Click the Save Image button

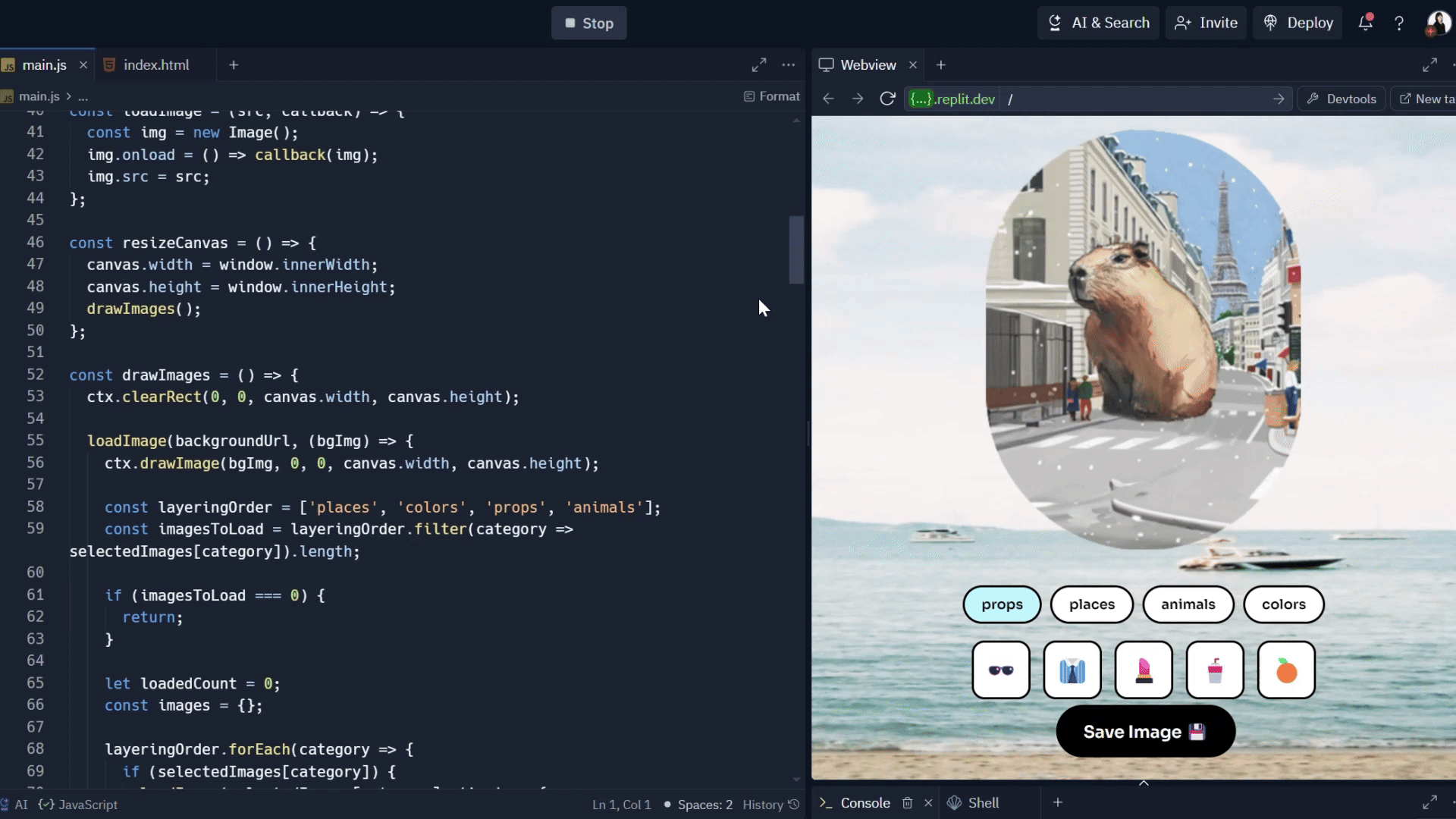[x=1145, y=732]
